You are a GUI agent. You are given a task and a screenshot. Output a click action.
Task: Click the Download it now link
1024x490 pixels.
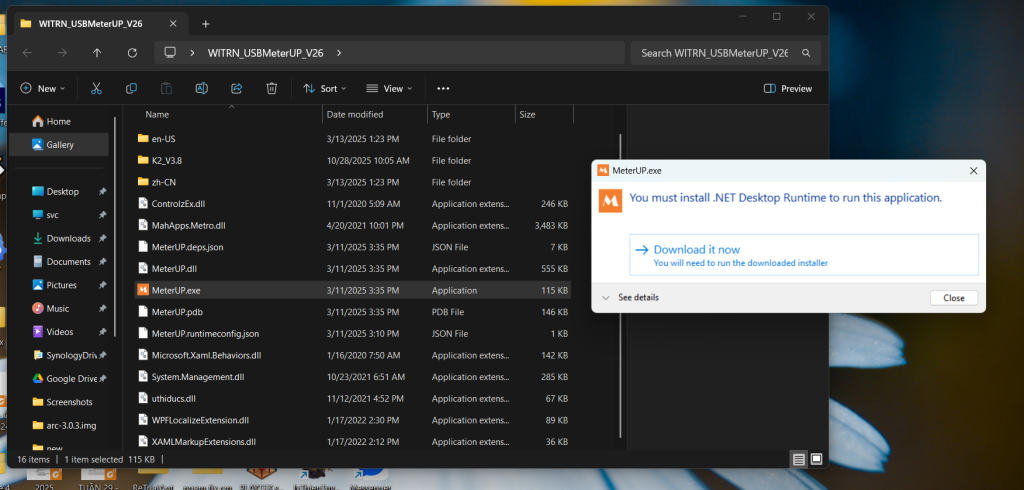coord(696,249)
